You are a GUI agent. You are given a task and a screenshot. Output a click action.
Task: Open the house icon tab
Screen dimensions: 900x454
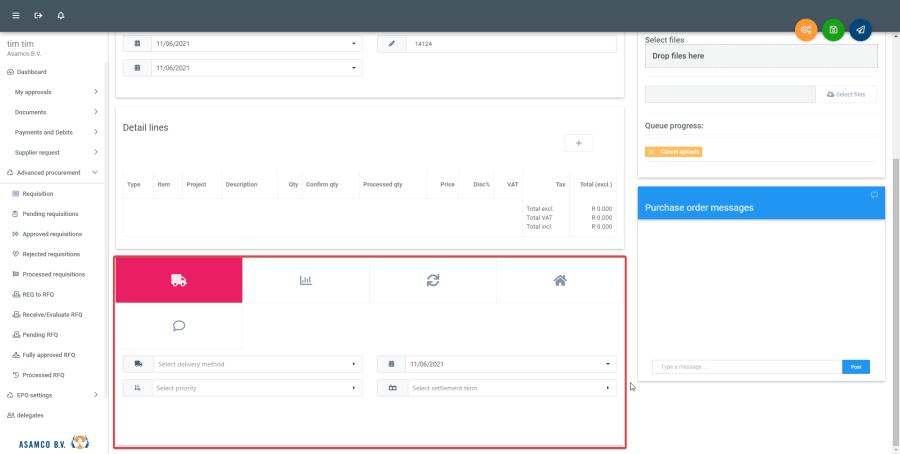[x=560, y=280]
